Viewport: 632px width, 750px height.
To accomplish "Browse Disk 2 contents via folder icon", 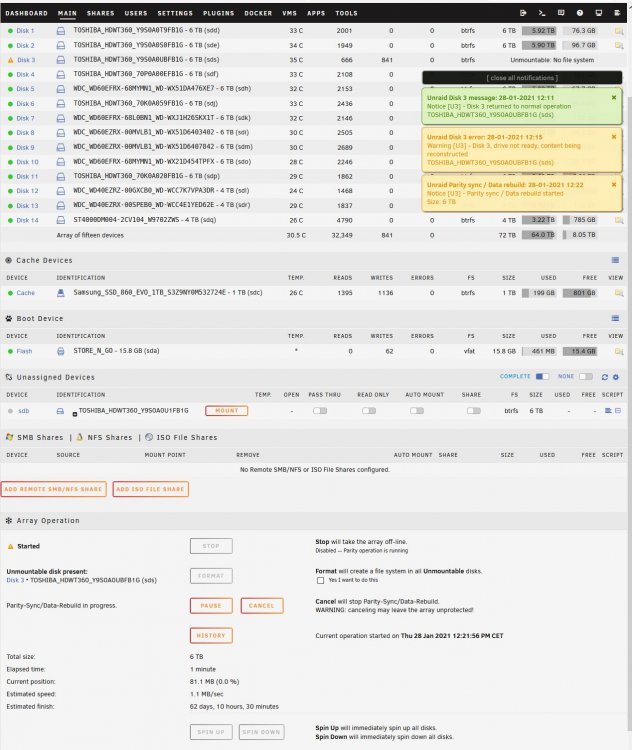I will (619, 46).
